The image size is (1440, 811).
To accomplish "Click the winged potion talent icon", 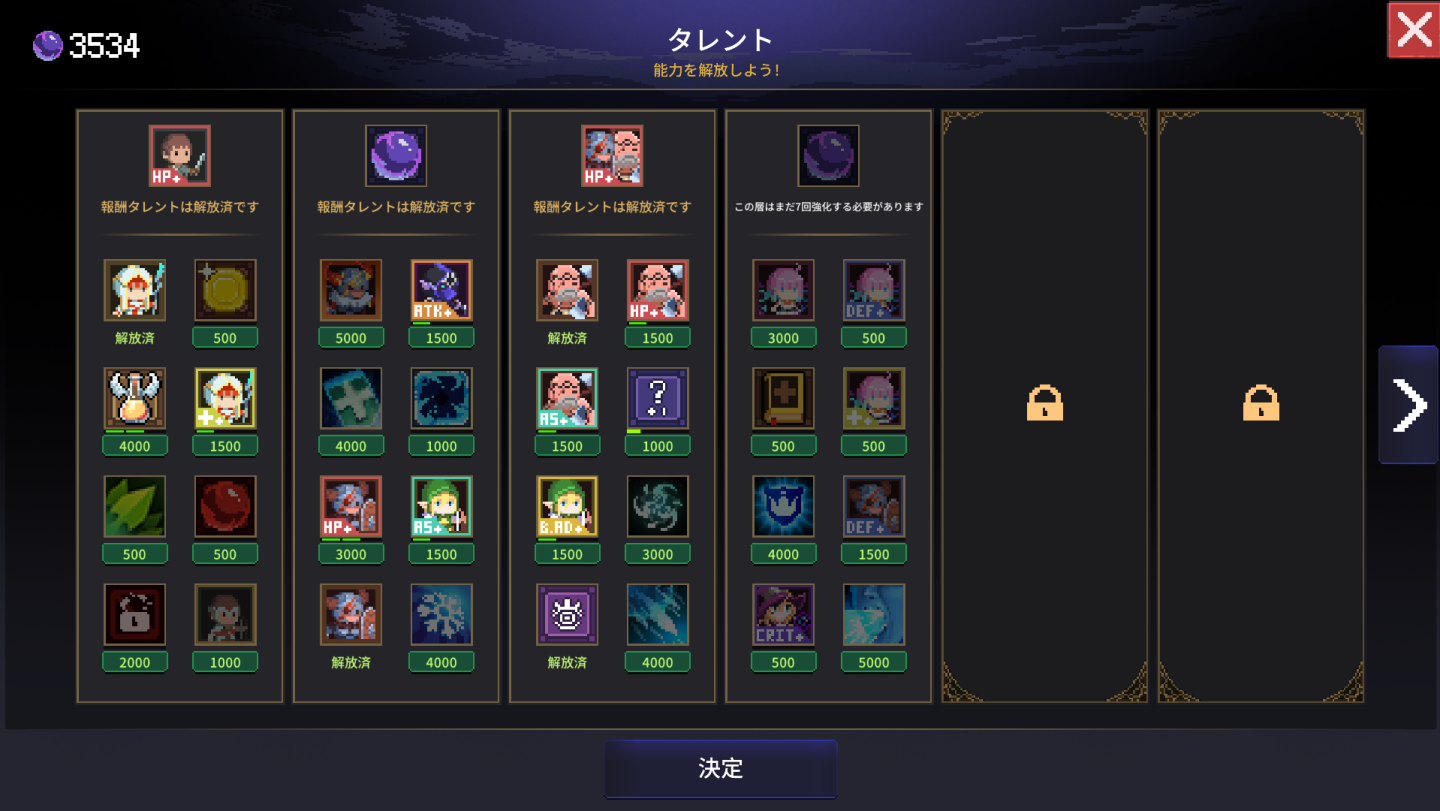I will pyautogui.click(x=134, y=398).
